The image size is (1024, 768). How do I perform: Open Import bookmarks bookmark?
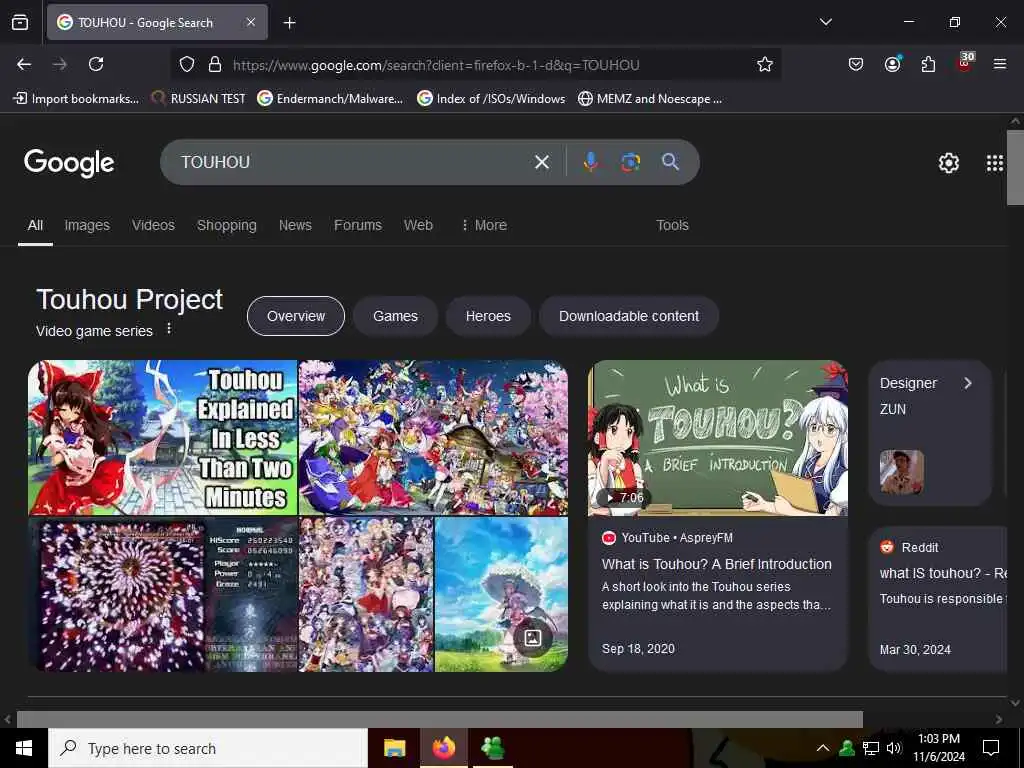(x=76, y=99)
